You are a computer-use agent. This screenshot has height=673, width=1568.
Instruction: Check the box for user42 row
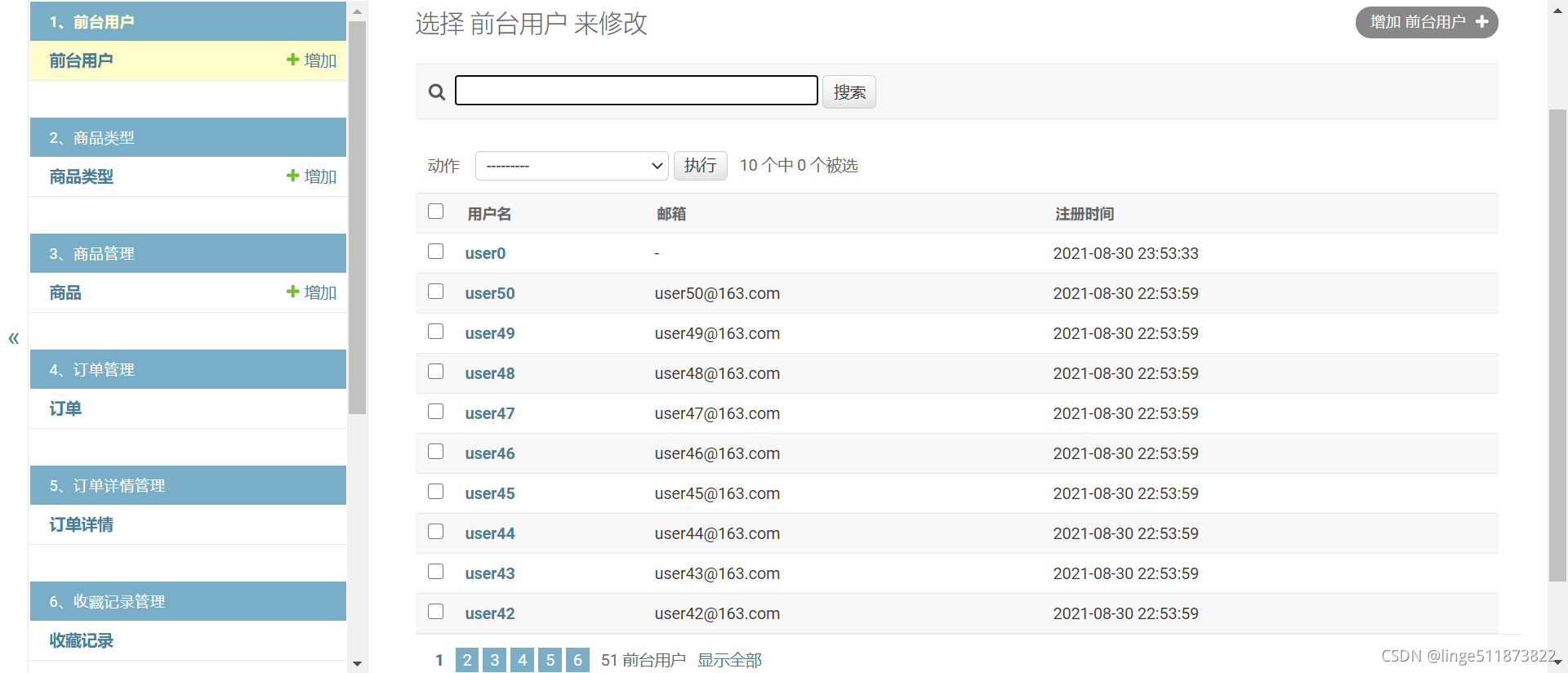coord(436,612)
